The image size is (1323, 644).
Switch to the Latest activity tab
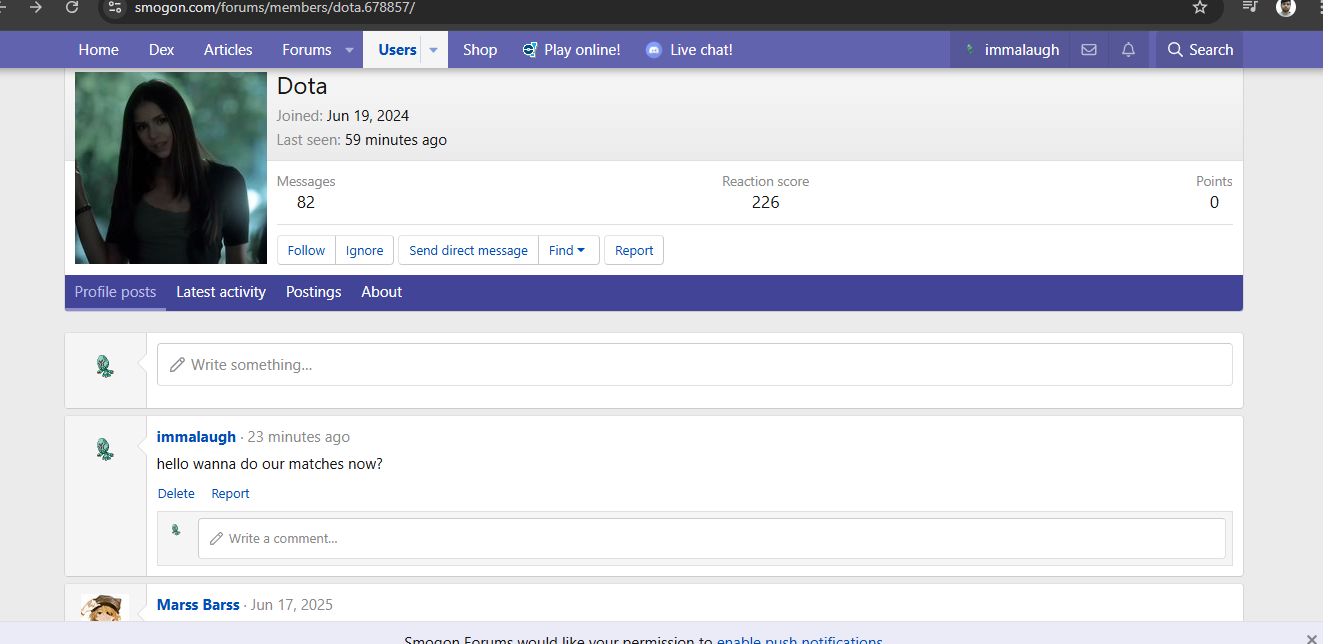coord(221,292)
